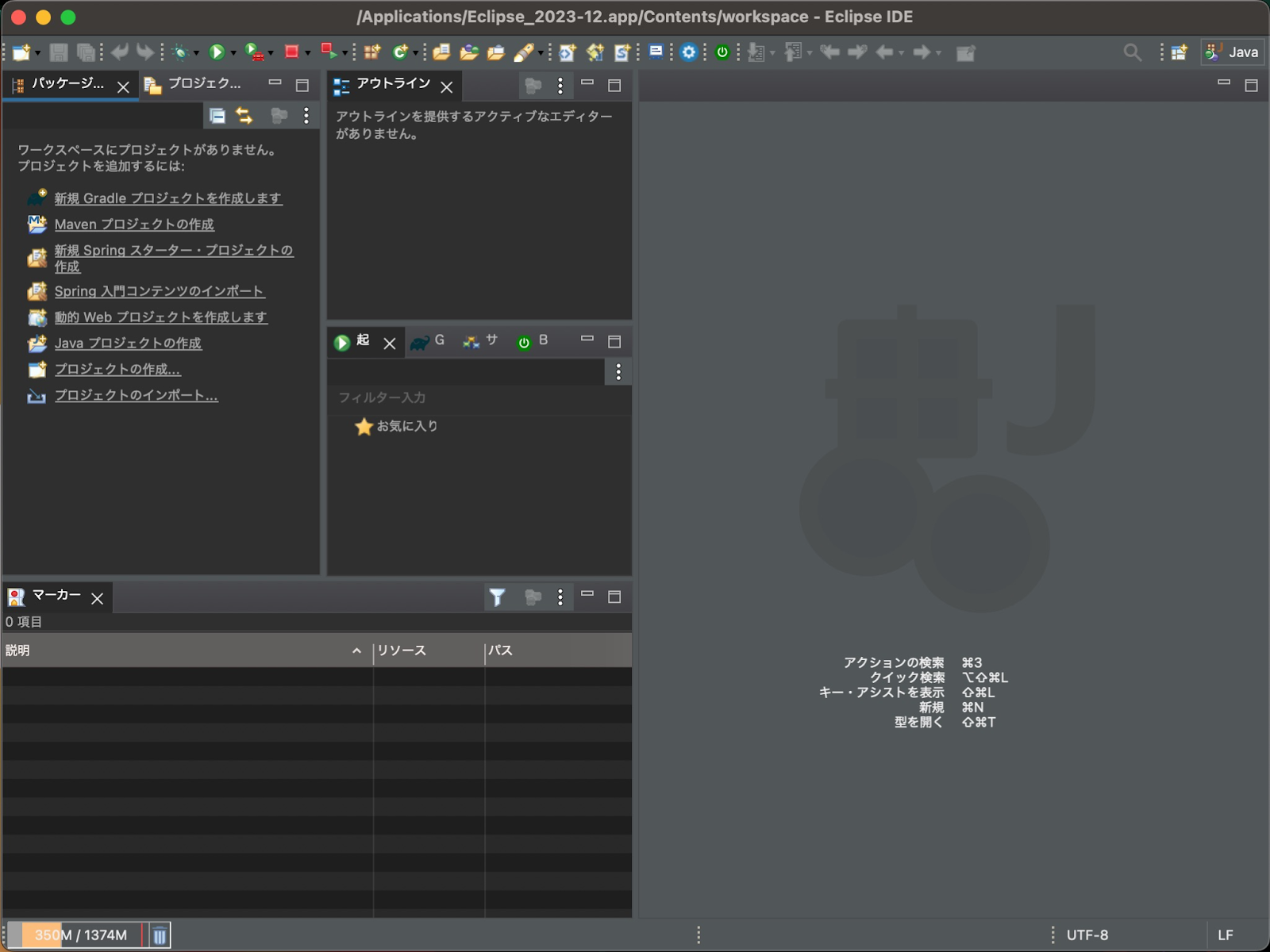The width and height of the screenshot is (1270, 952).
Task: Toggle Link with Editor in Package Explorer
Action: point(244,116)
